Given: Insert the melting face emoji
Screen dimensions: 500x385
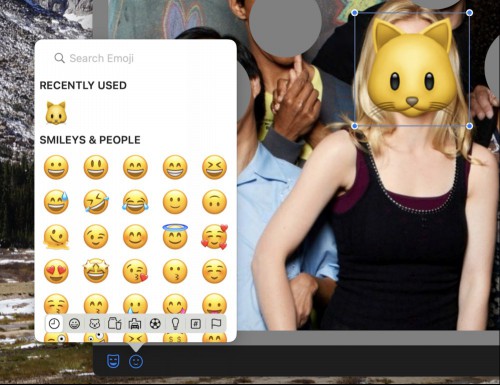Looking at the screenshot, I should pos(56,237).
